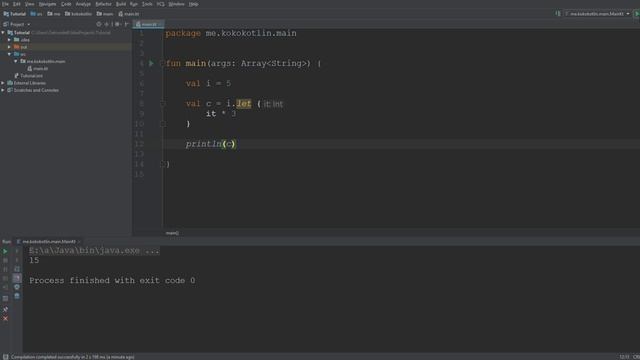
Task: Expand the out folder
Action: pyautogui.click(x=9, y=47)
